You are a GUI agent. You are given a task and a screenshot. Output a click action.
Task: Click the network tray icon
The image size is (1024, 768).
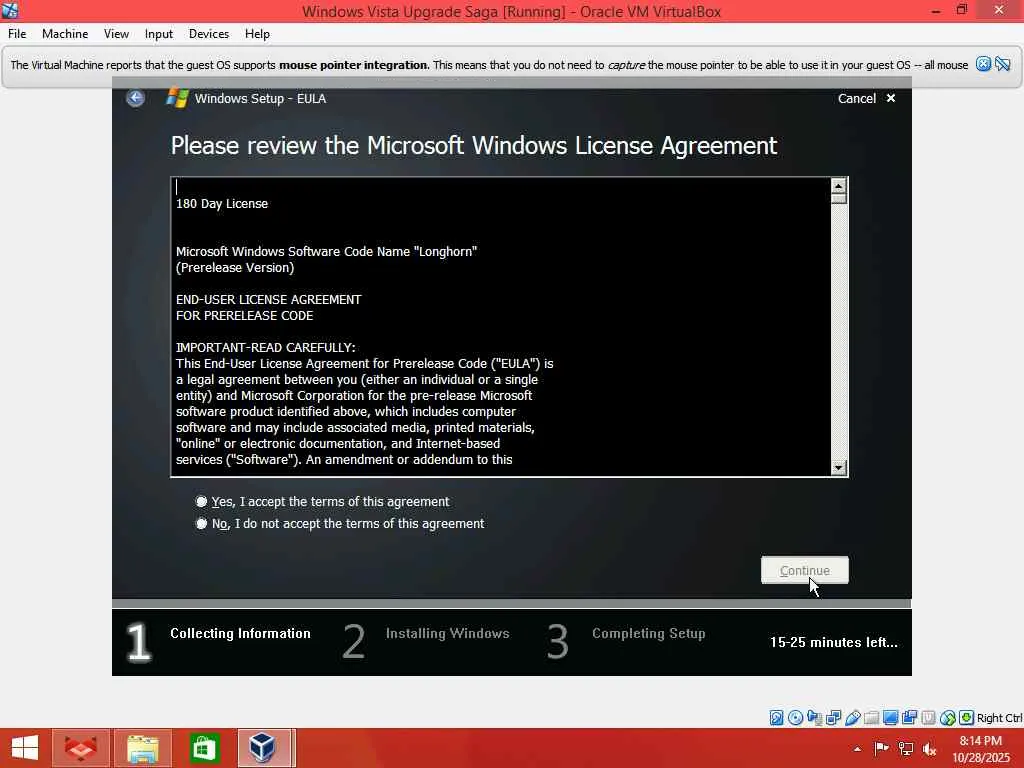[906, 748]
